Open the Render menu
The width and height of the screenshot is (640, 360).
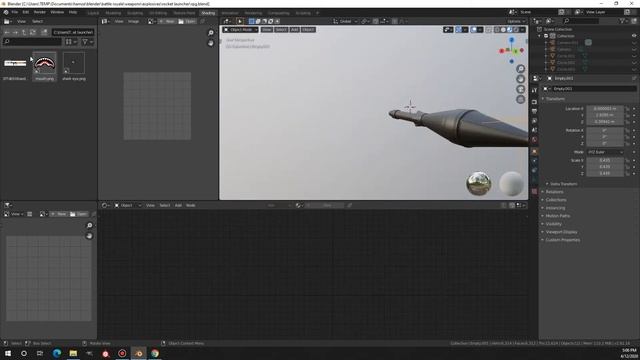coord(40,12)
